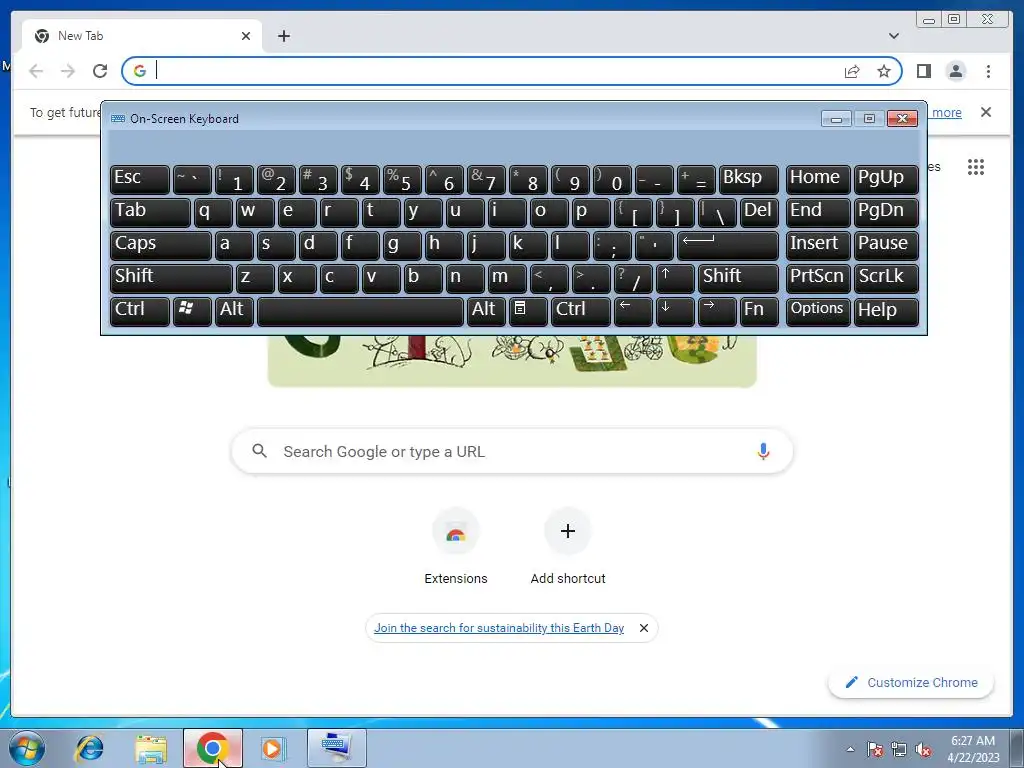Toggle the right Alt key
Viewport: 1024px width, 768px height.
pyautogui.click(x=486, y=311)
